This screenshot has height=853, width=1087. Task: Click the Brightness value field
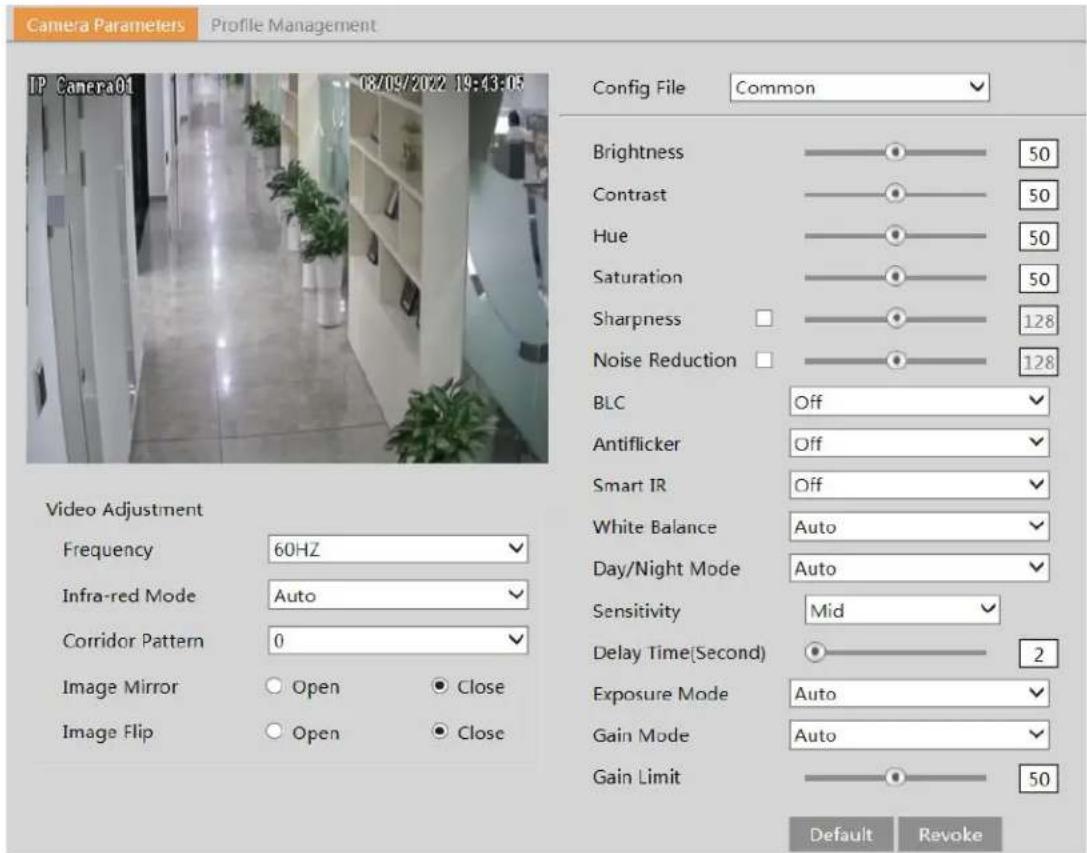click(1038, 153)
